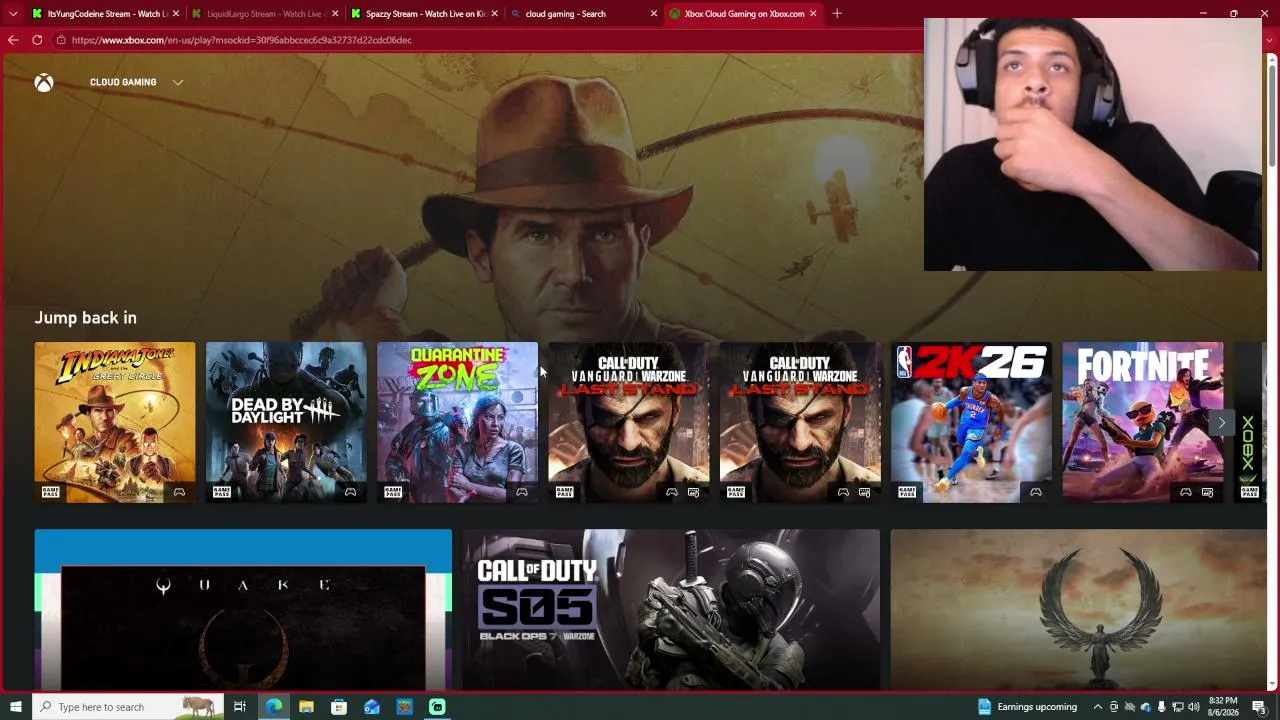Close the cloud gaming Search tab
The width and height of the screenshot is (1280, 720).
tap(654, 14)
